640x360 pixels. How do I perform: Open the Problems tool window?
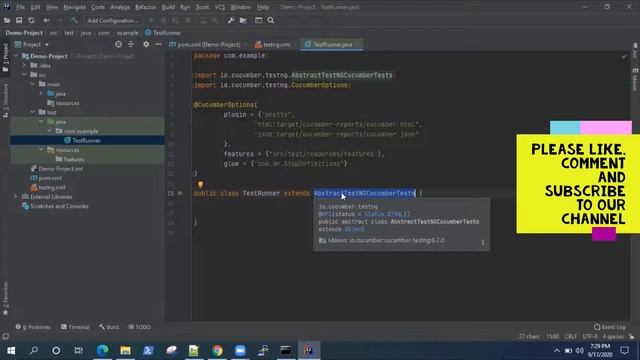point(33,327)
